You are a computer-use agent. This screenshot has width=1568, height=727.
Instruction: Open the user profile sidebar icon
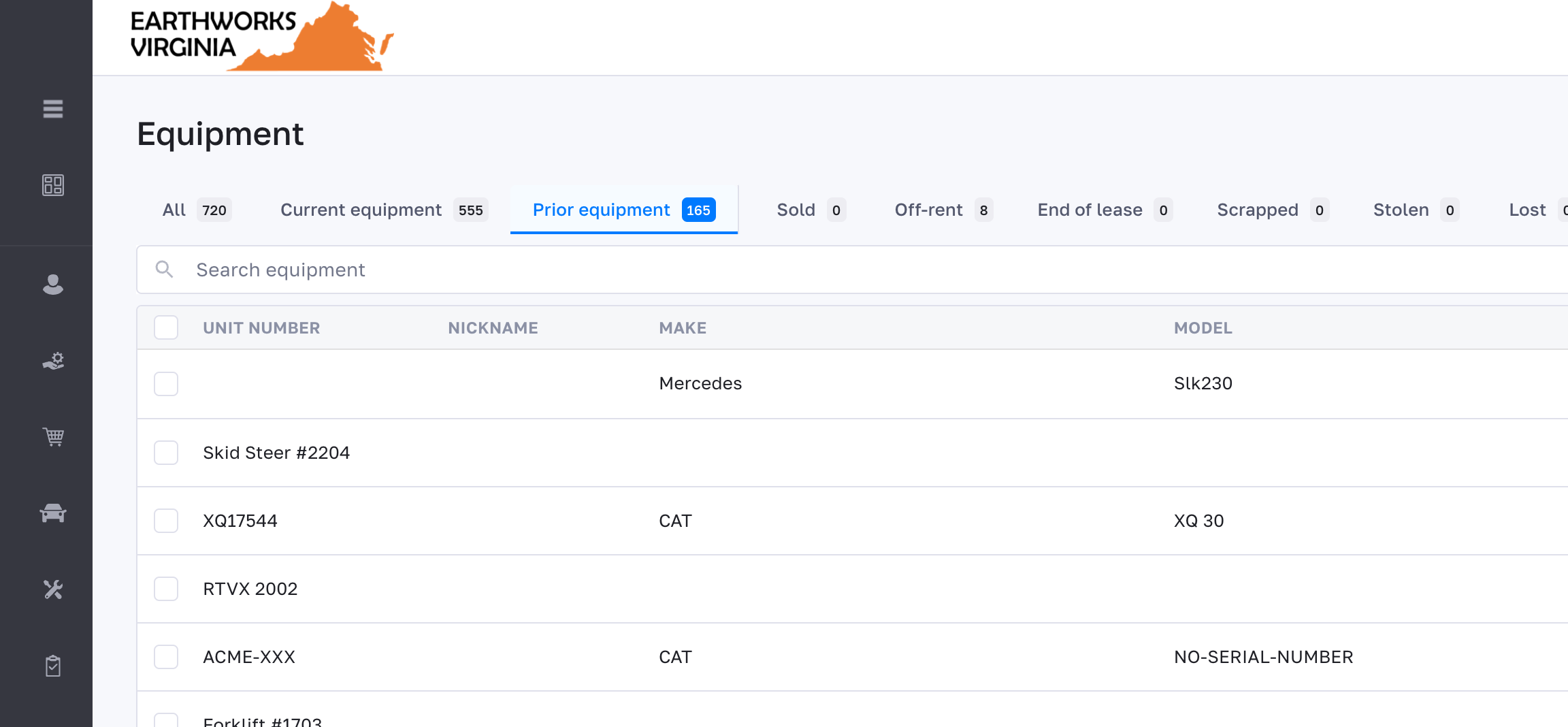point(52,285)
